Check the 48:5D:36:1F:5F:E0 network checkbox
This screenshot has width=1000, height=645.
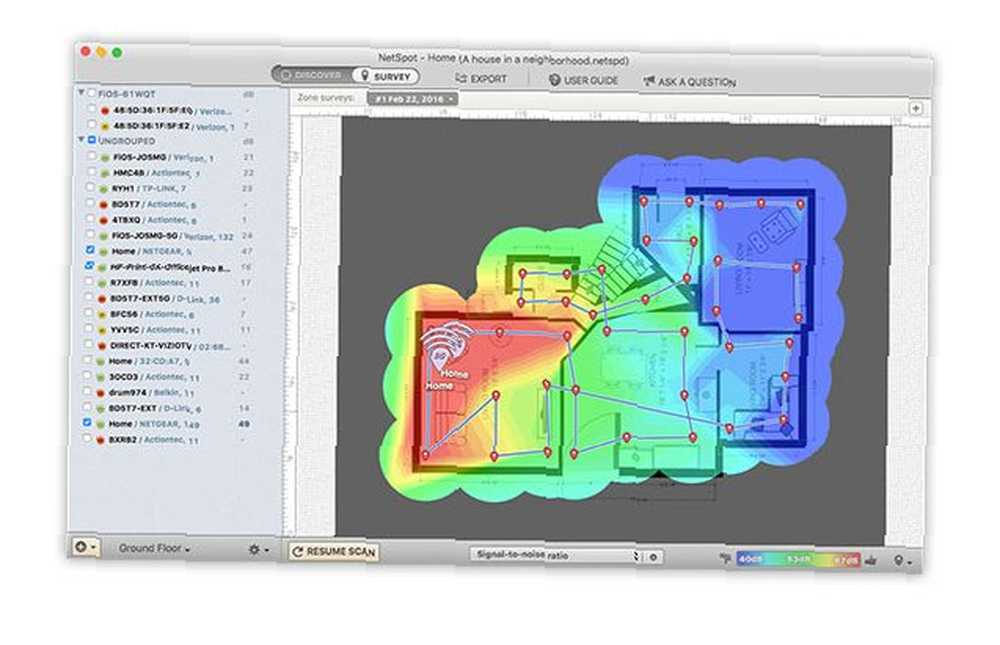coord(92,109)
